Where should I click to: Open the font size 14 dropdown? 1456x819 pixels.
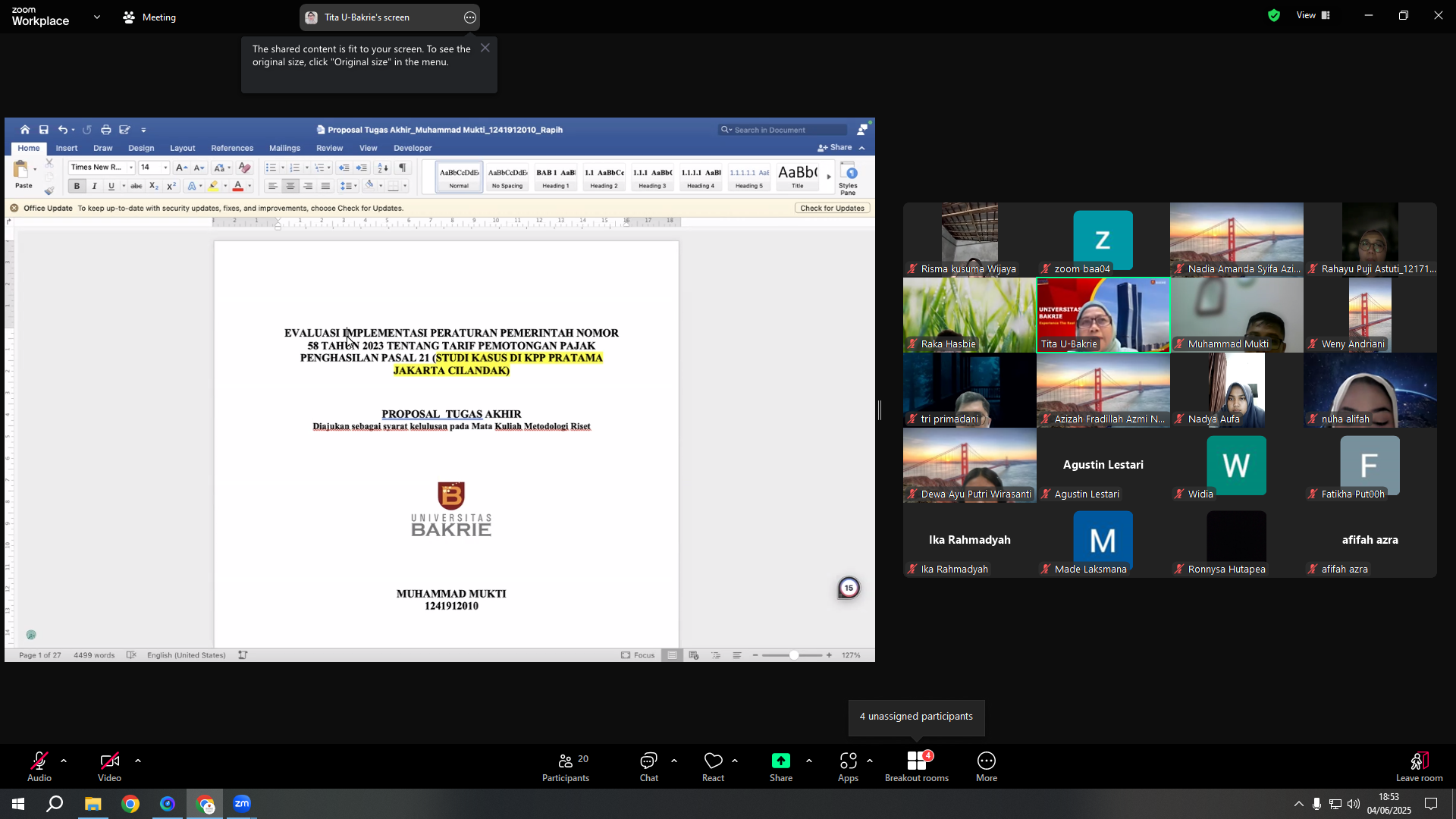(x=165, y=168)
